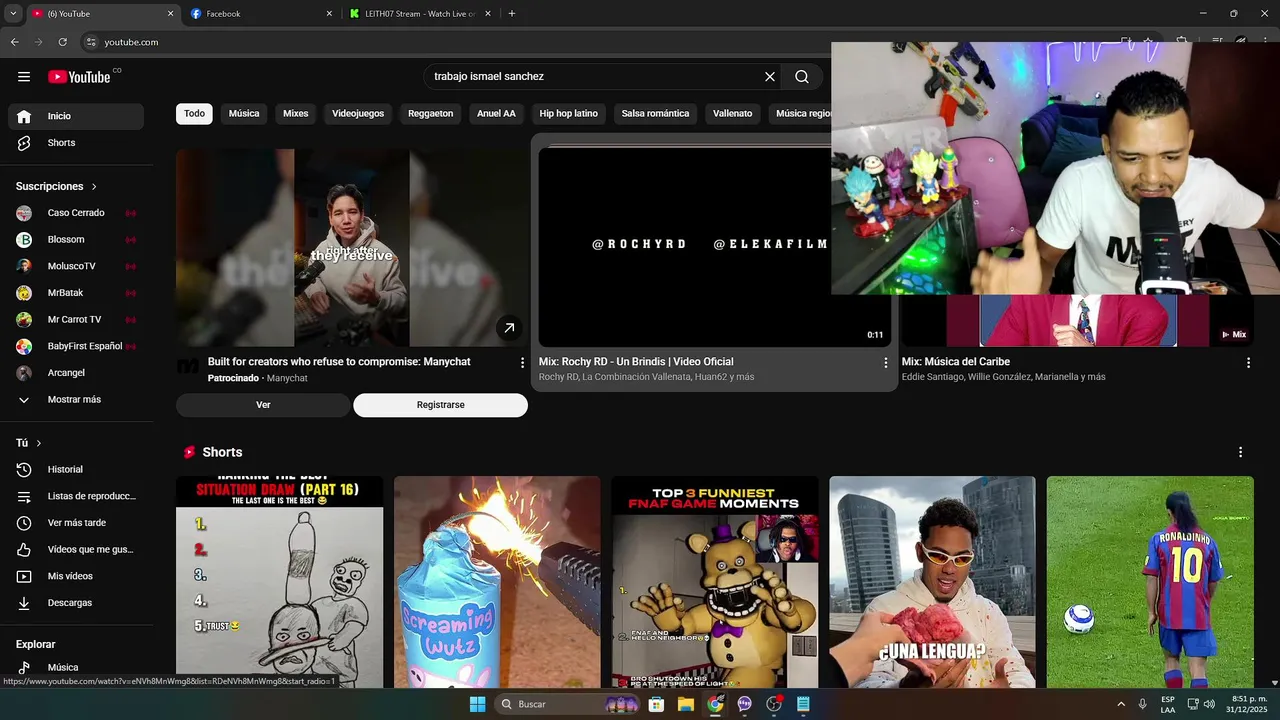Select the Vallenato filter chip
1280x720 pixels.
[x=732, y=114]
